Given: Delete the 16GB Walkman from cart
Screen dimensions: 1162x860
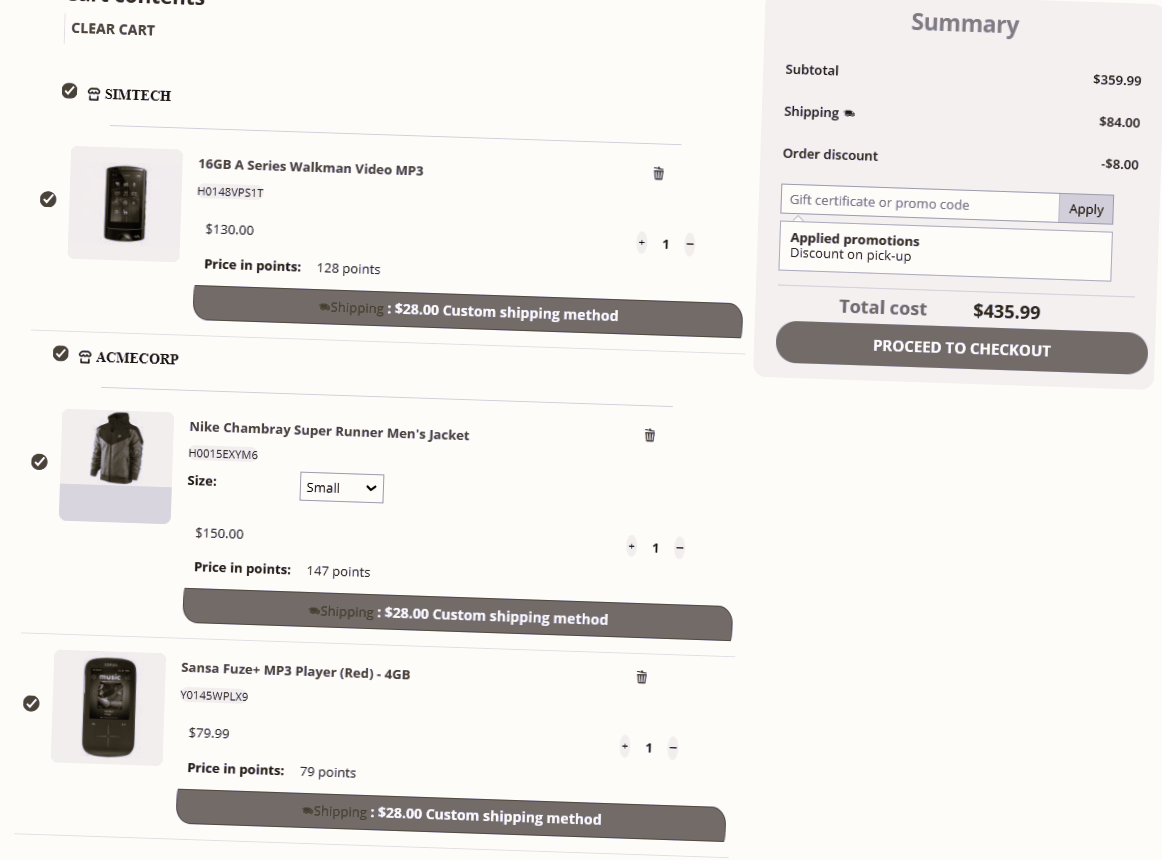Looking at the screenshot, I should tap(658, 174).
